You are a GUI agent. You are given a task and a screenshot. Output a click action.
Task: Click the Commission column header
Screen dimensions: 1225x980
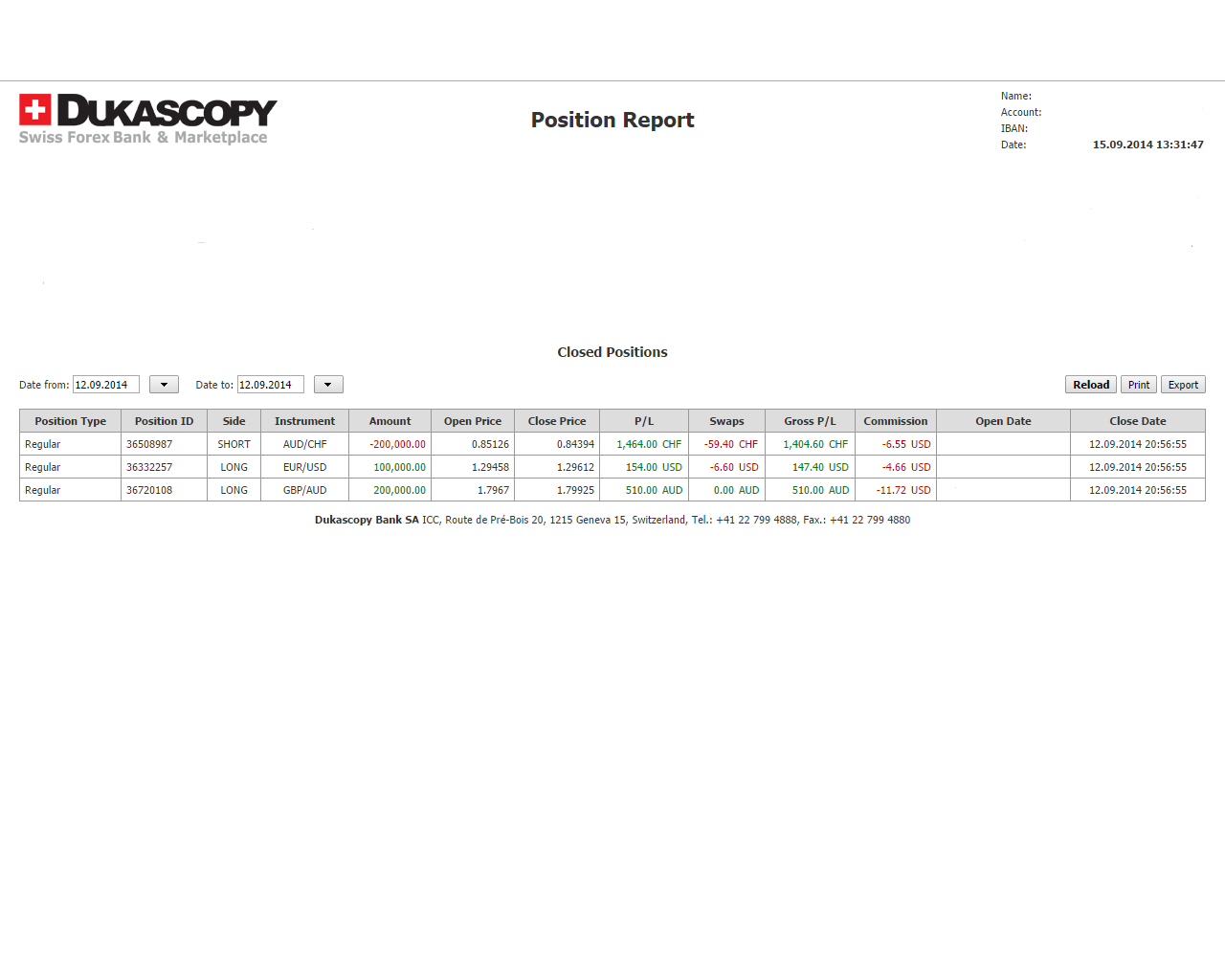[x=896, y=421]
